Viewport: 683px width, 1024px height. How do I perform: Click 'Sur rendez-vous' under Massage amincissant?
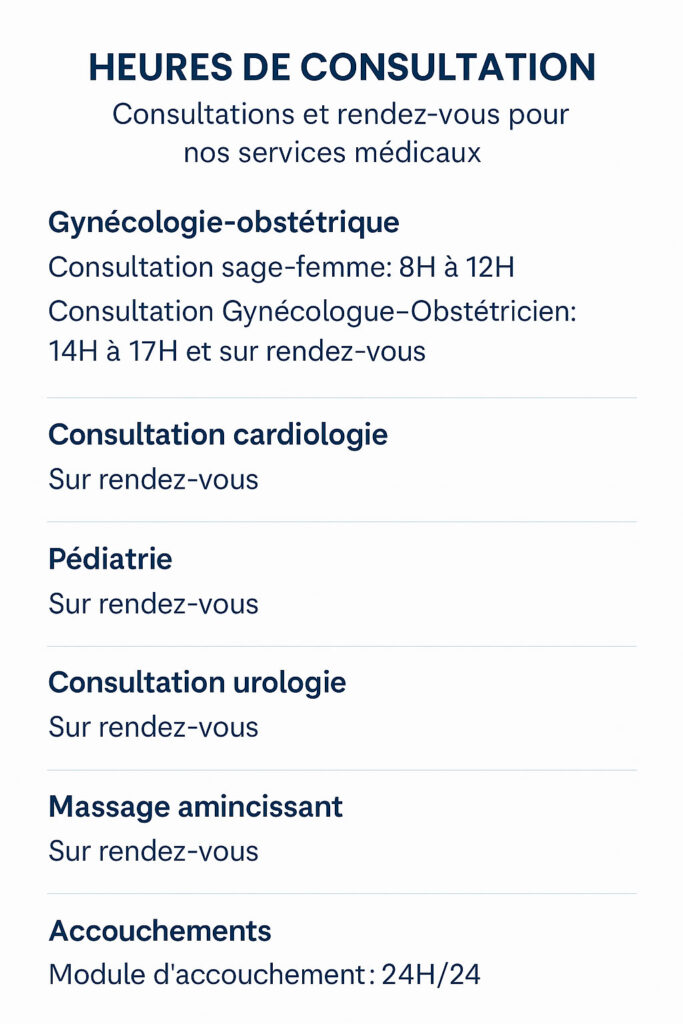click(x=153, y=851)
